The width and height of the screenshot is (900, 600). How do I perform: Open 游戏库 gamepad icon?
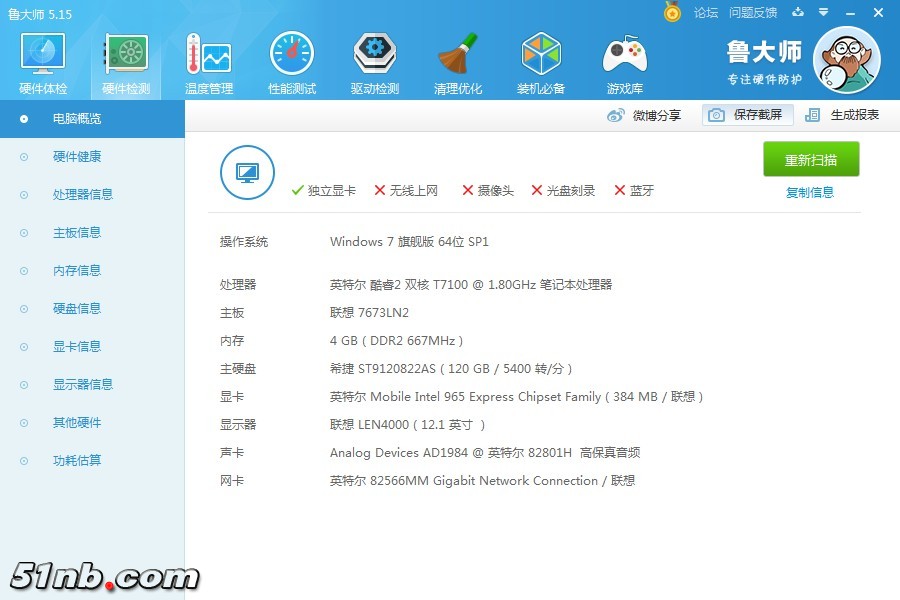coord(624,57)
